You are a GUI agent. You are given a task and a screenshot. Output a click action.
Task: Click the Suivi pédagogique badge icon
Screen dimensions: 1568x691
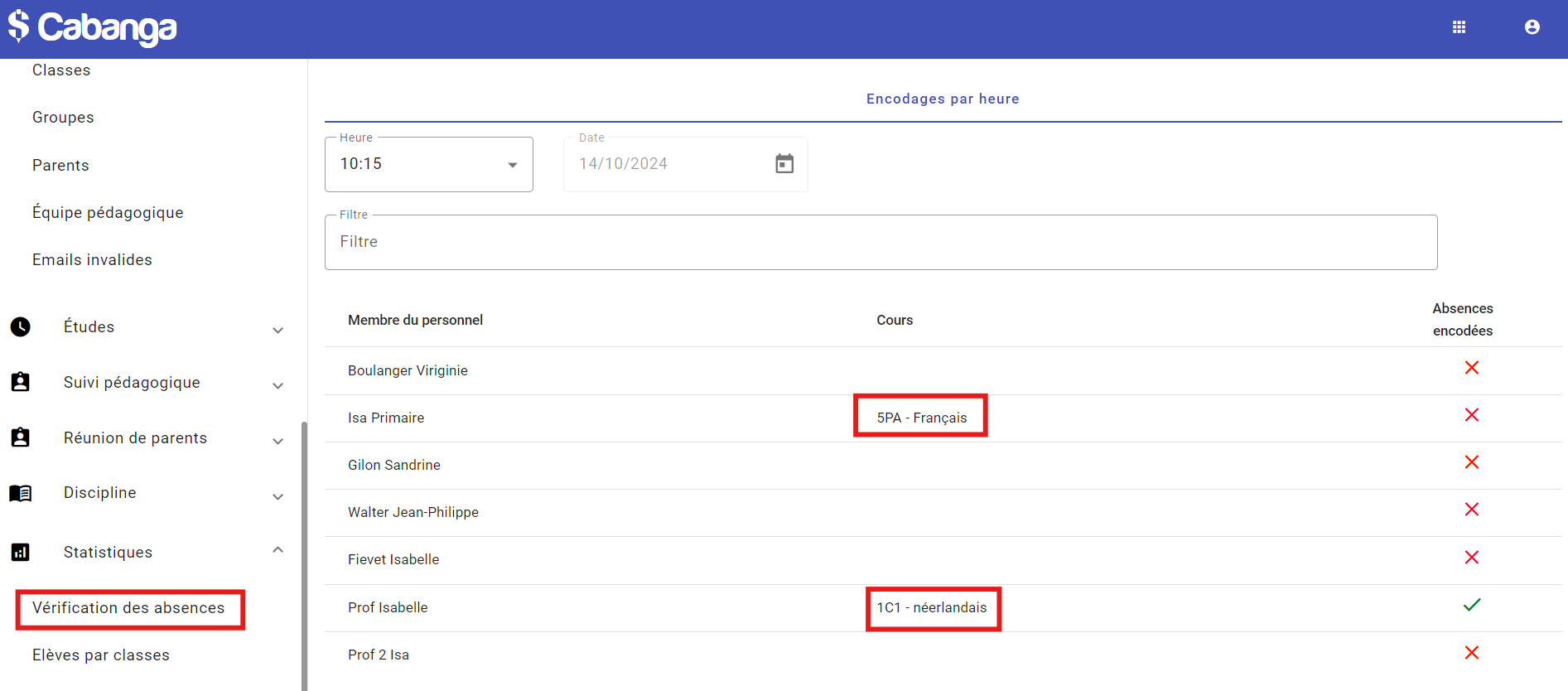click(x=21, y=382)
